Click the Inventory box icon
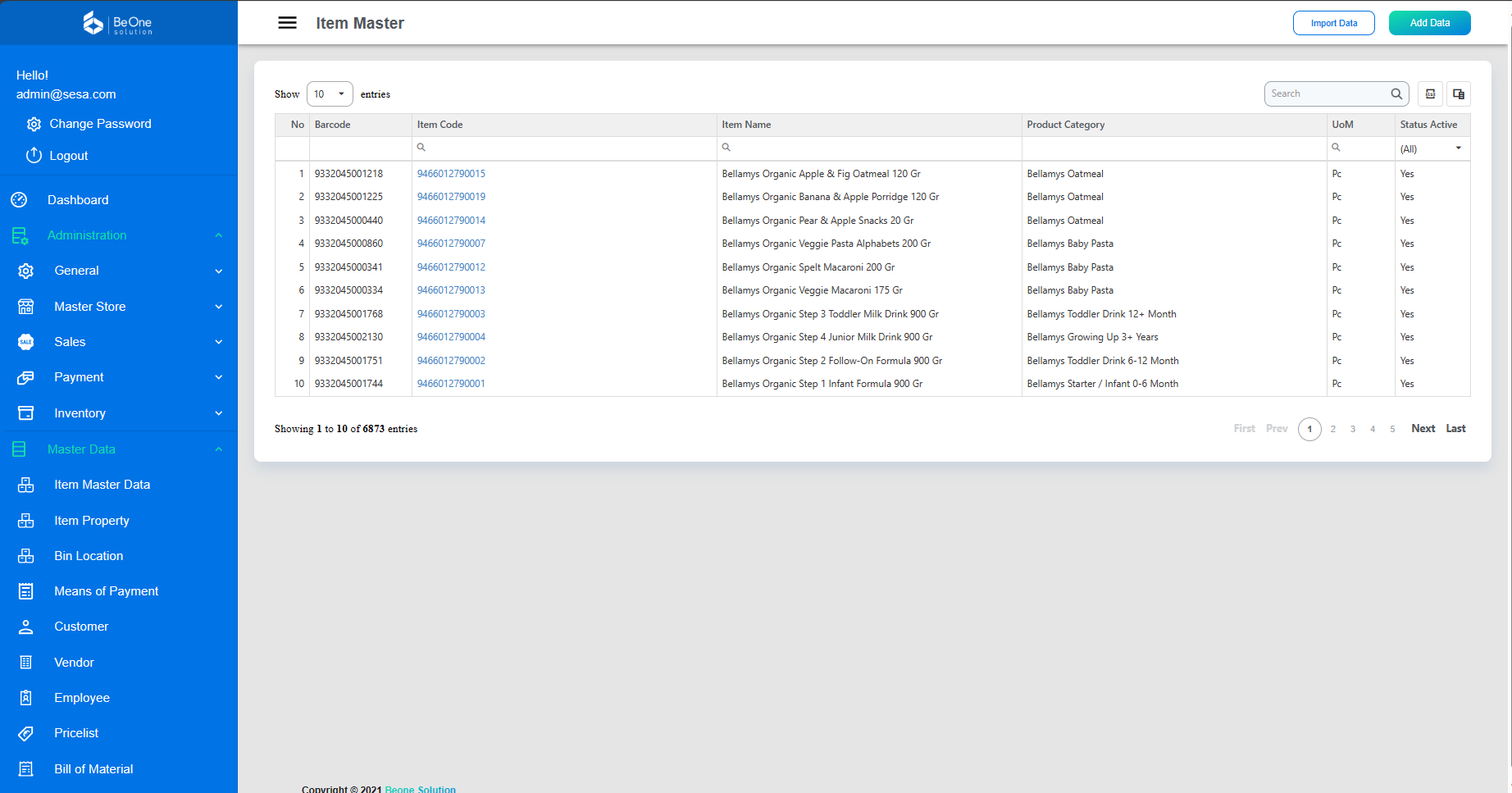The height and width of the screenshot is (793, 1512). tap(26, 413)
